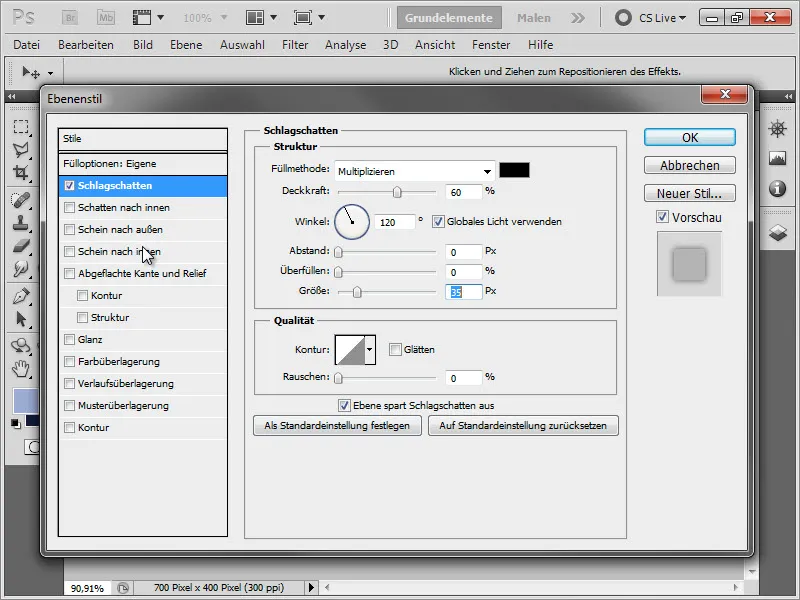Select the Smudge tool
The width and height of the screenshot is (800, 600).
pyautogui.click(x=21, y=268)
